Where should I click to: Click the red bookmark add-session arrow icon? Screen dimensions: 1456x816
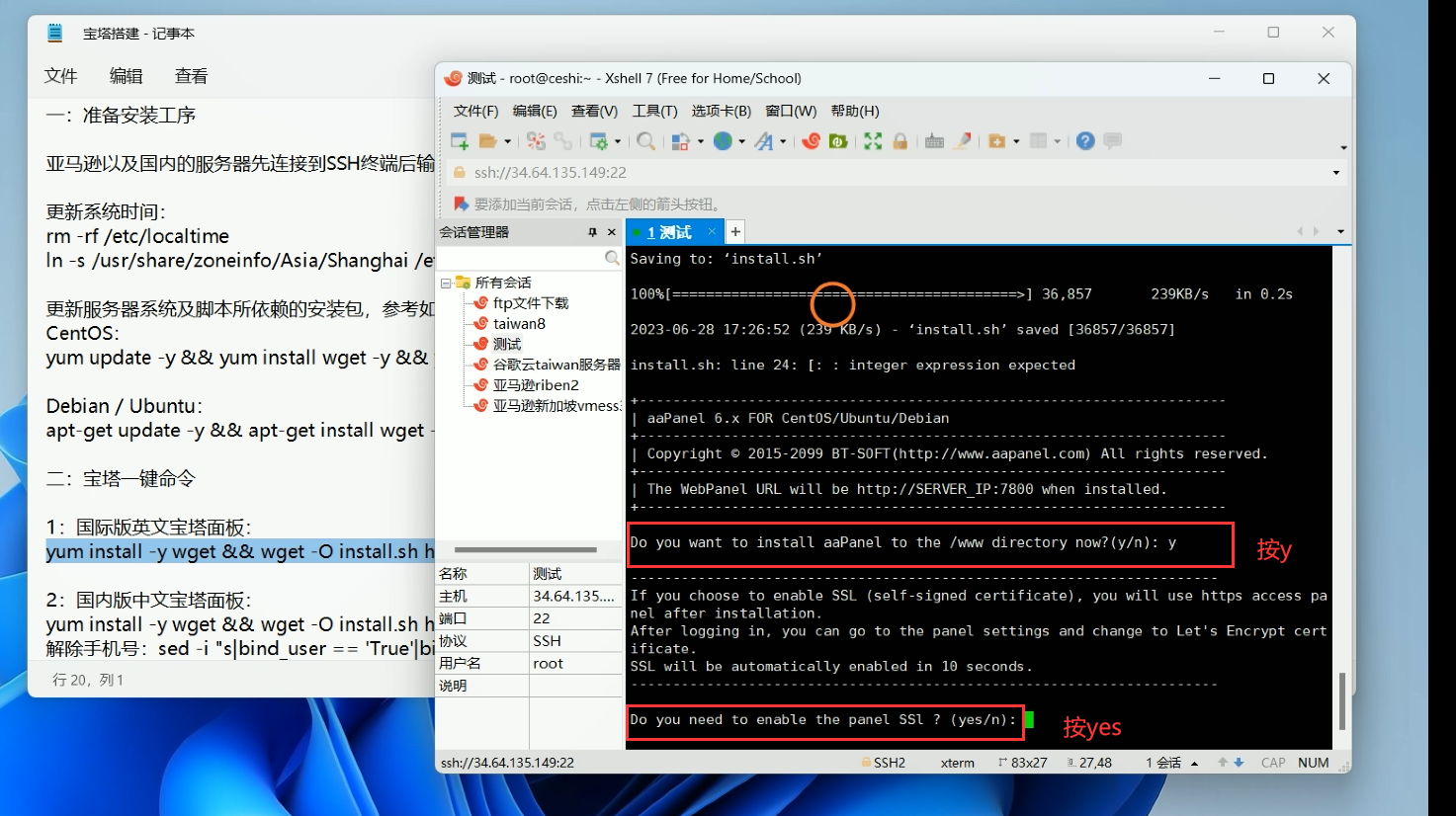pos(461,204)
